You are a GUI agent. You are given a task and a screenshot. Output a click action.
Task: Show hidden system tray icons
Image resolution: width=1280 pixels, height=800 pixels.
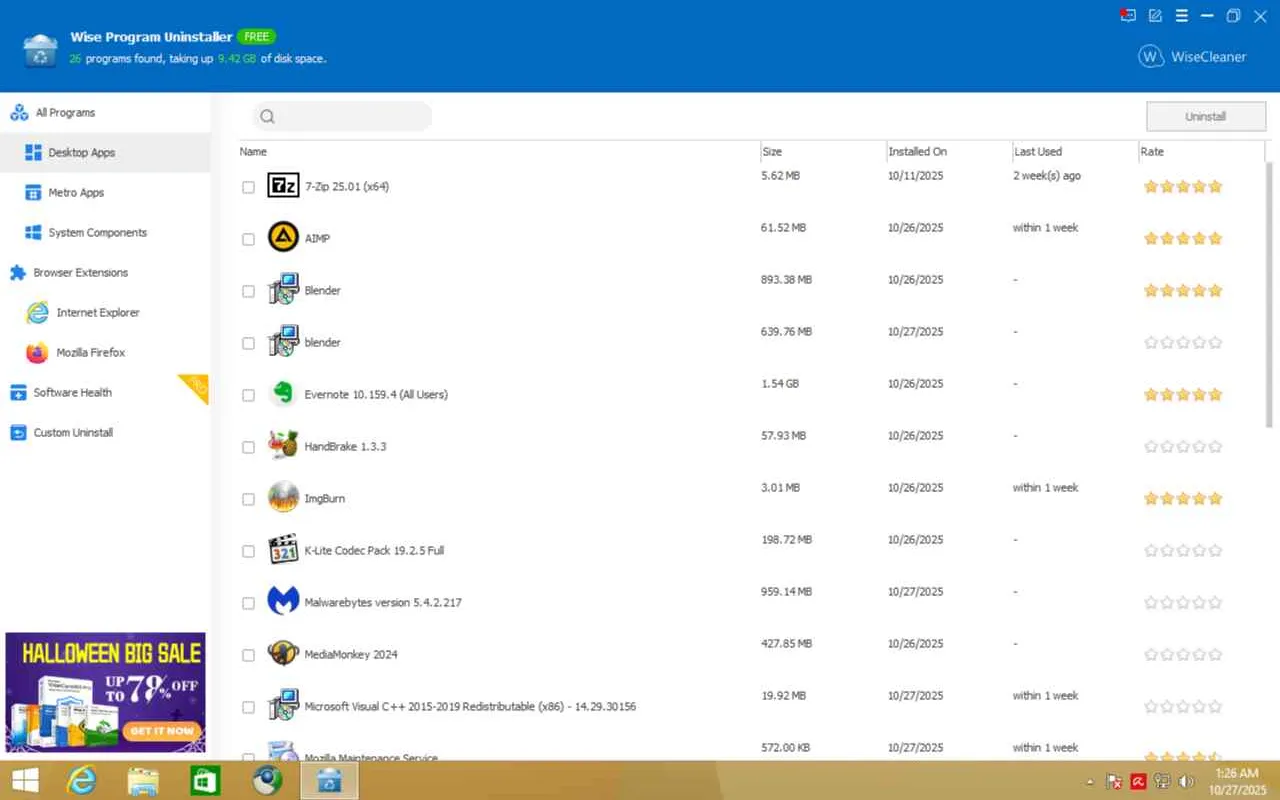[x=1090, y=781]
